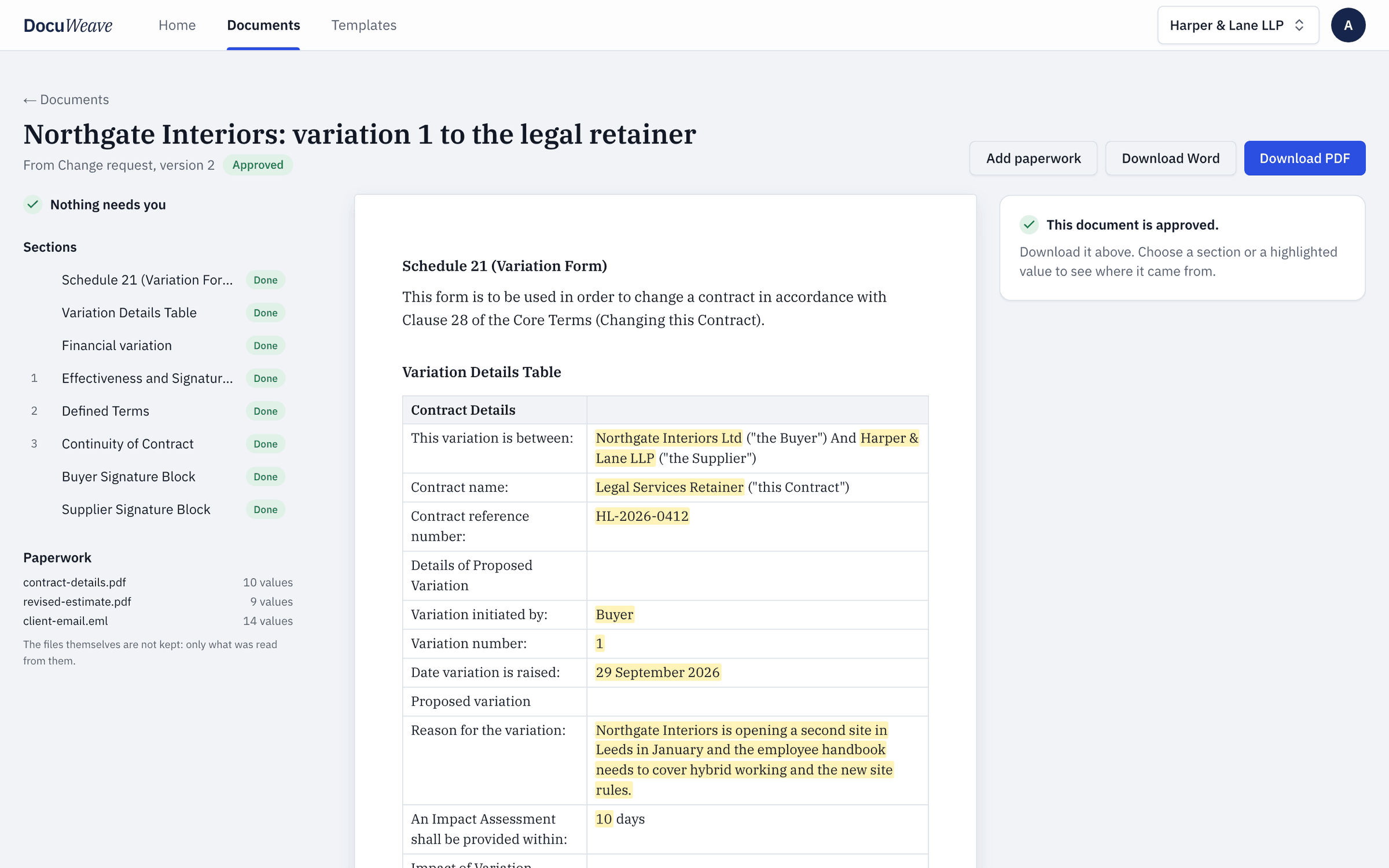Image resolution: width=1389 pixels, height=868 pixels.
Task: Click the highlighted Buyer value
Action: [x=615, y=615]
